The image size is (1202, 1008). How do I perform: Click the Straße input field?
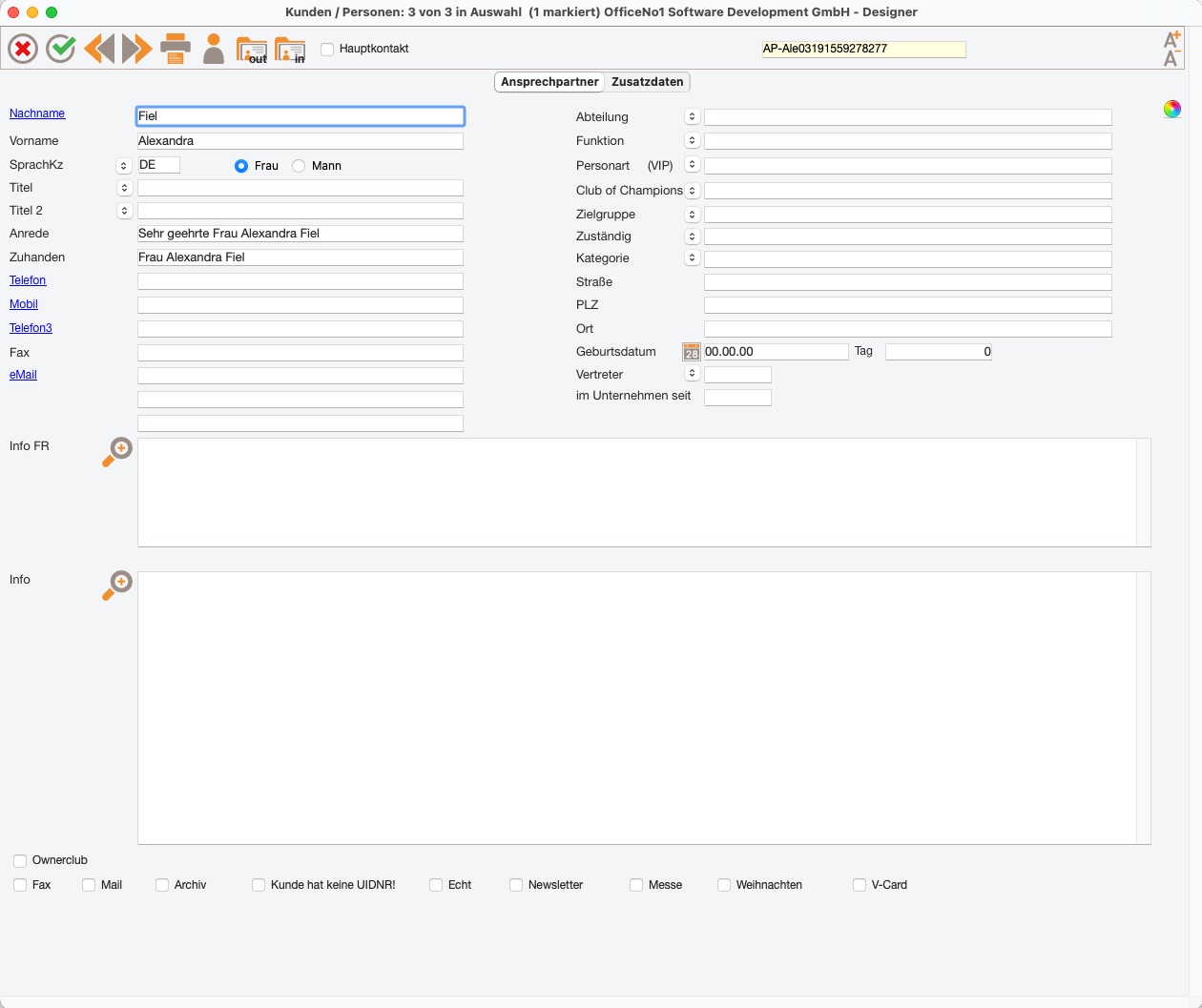coord(907,282)
